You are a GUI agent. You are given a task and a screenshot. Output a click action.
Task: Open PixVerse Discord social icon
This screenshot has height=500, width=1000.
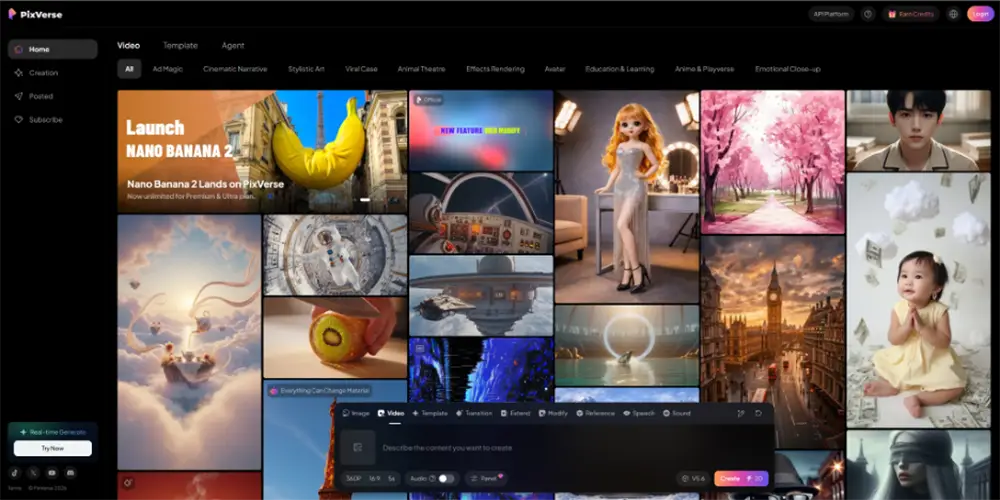click(70, 472)
